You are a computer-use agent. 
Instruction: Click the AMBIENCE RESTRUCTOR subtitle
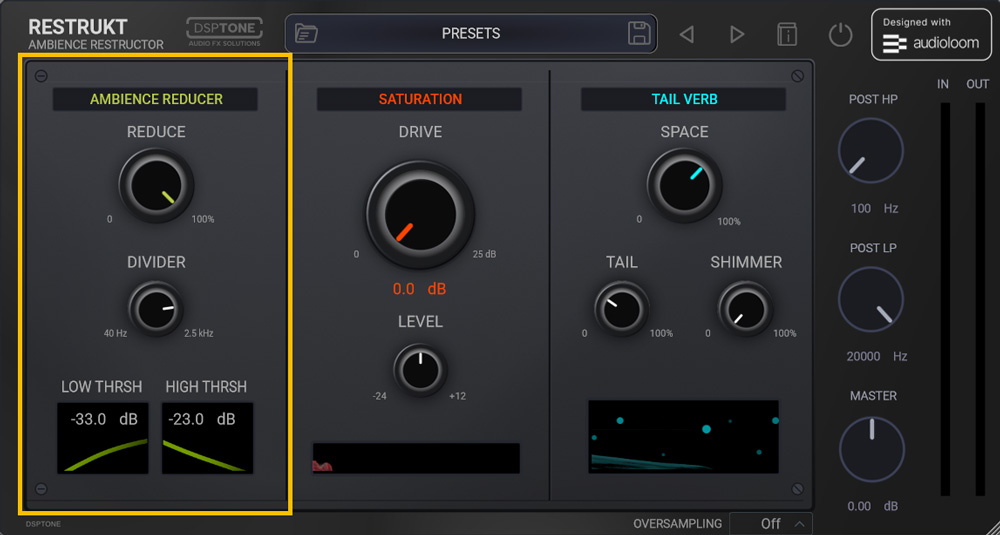tap(96, 45)
